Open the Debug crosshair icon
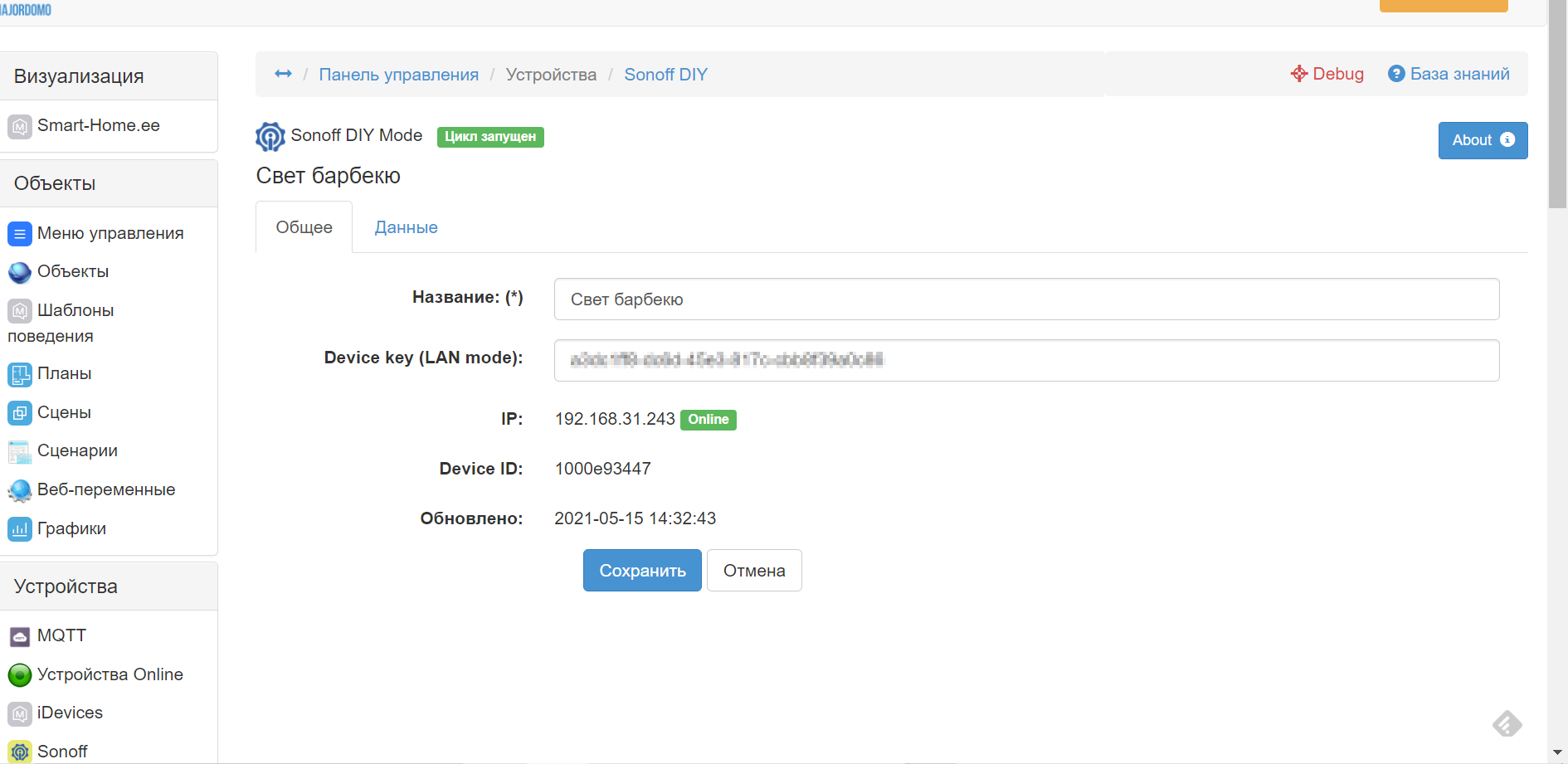 (1298, 74)
